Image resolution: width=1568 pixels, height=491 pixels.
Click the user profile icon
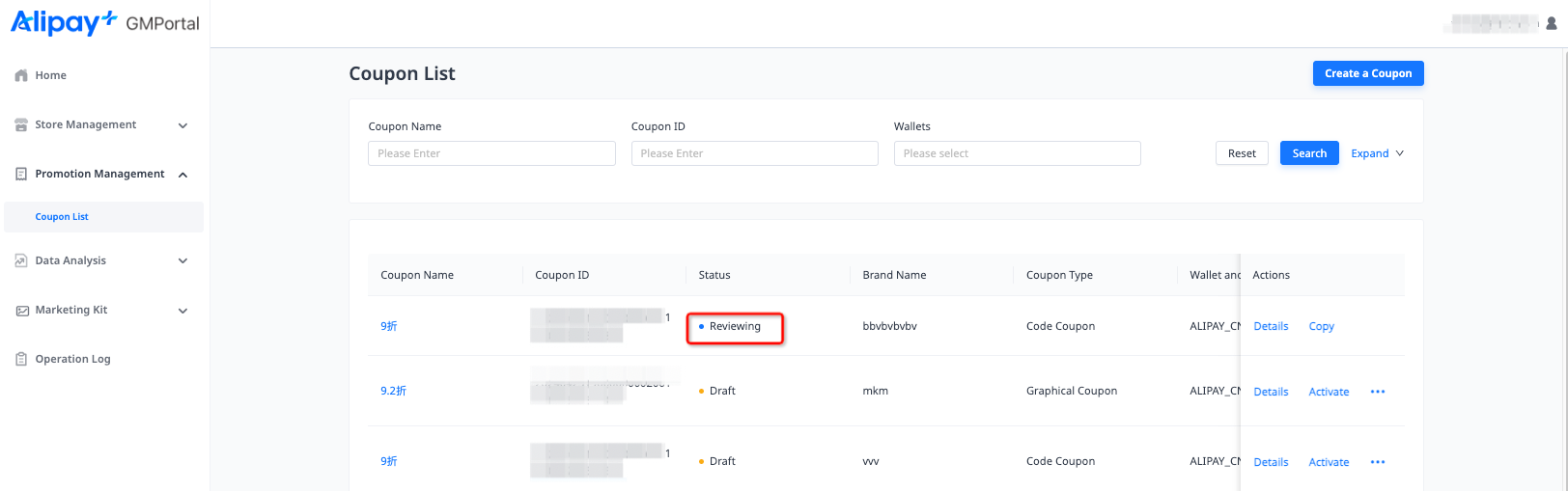point(1552,23)
